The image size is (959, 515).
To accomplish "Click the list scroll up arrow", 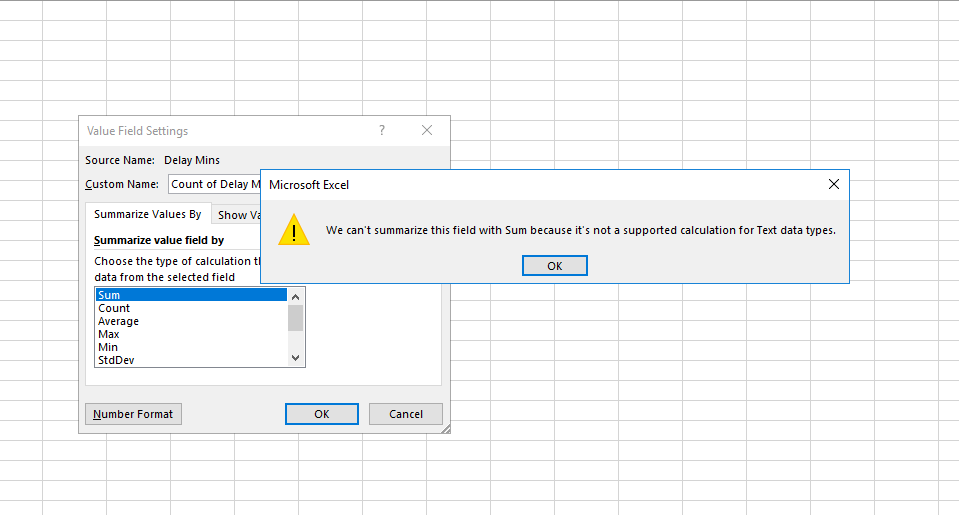I will [295, 297].
